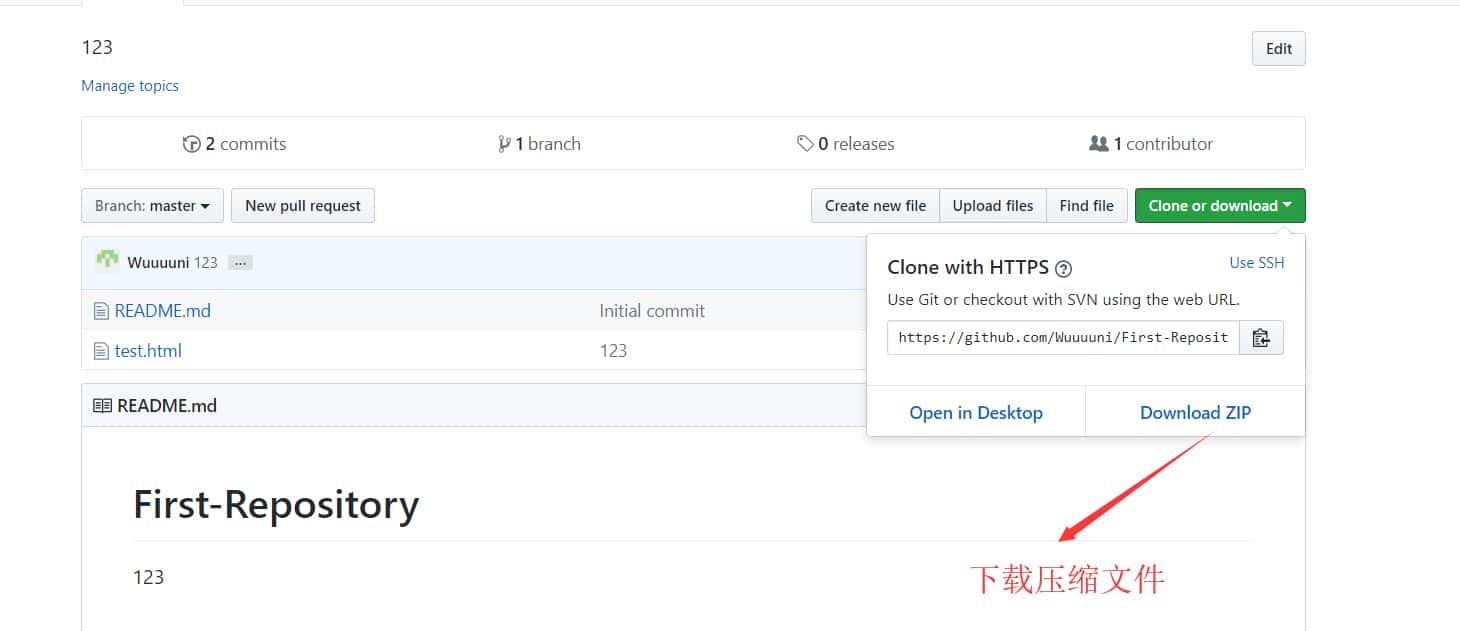Open the Initial commit message link

(652, 311)
